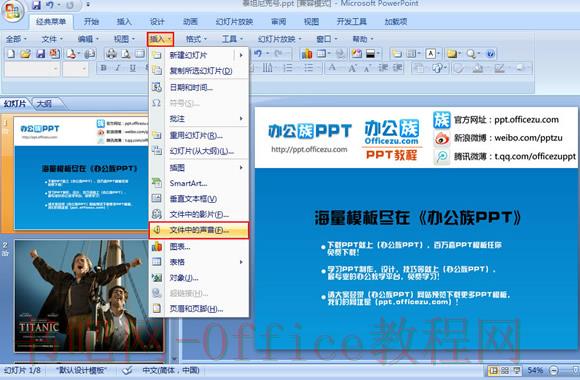Select the 开始 ribbon tab
The image size is (580, 380).
91,21
